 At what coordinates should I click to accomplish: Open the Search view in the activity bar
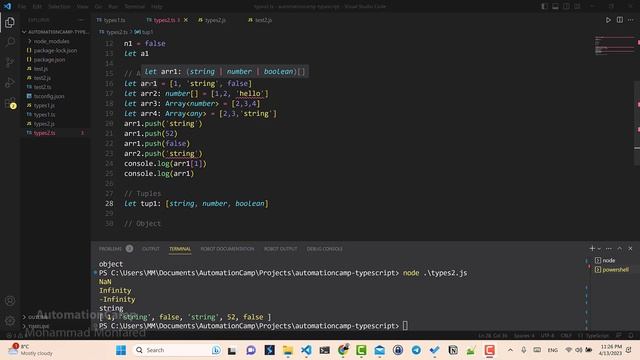tap(10, 42)
